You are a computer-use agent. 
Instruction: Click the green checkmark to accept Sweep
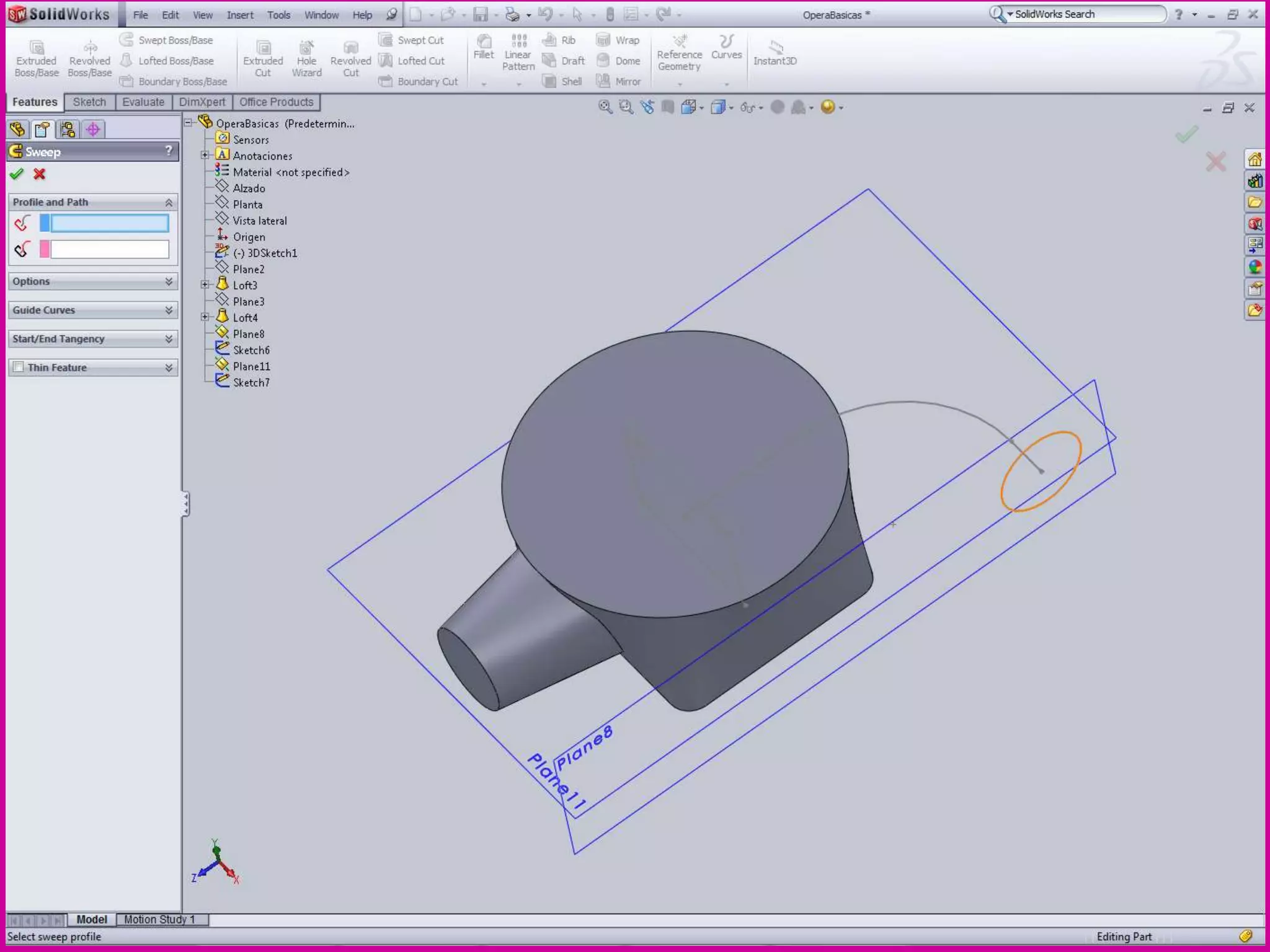[x=17, y=174]
